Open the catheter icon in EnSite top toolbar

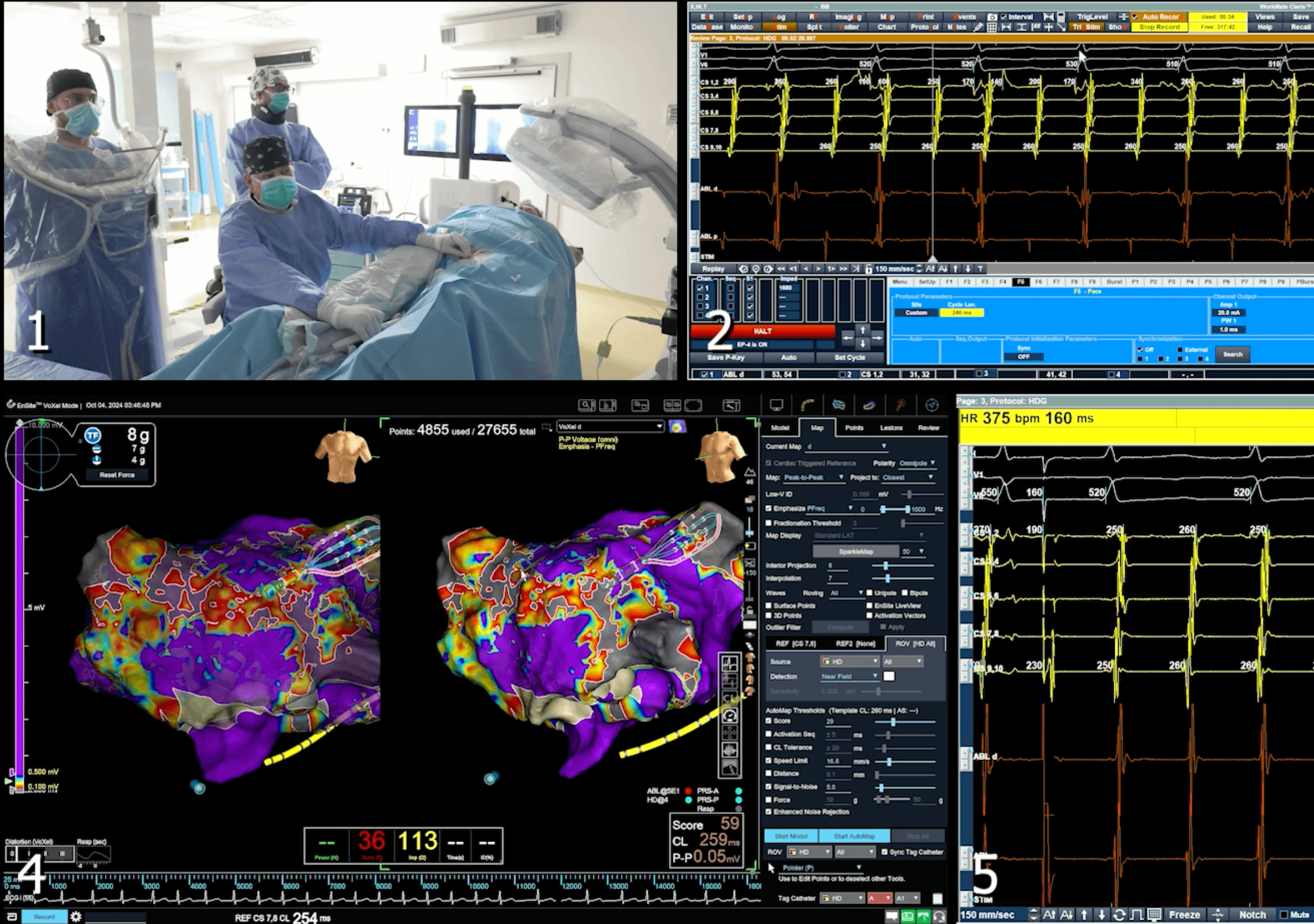(x=807, y=405)
